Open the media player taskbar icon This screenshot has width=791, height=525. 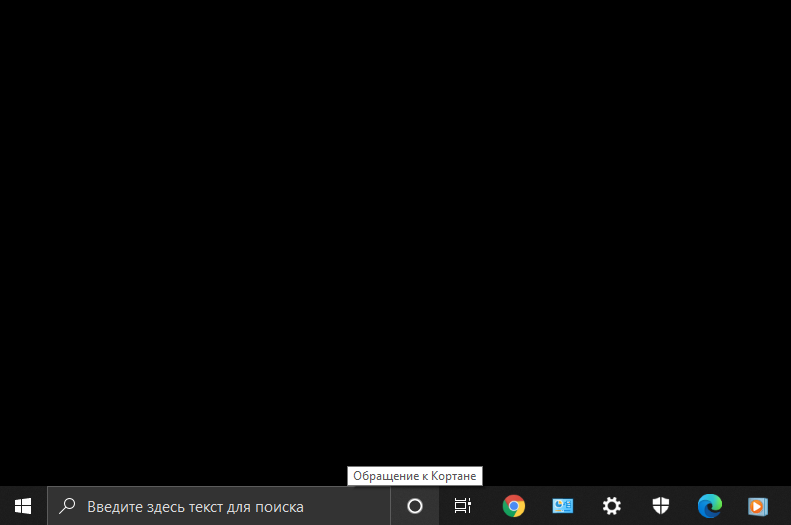pos(758,506)
